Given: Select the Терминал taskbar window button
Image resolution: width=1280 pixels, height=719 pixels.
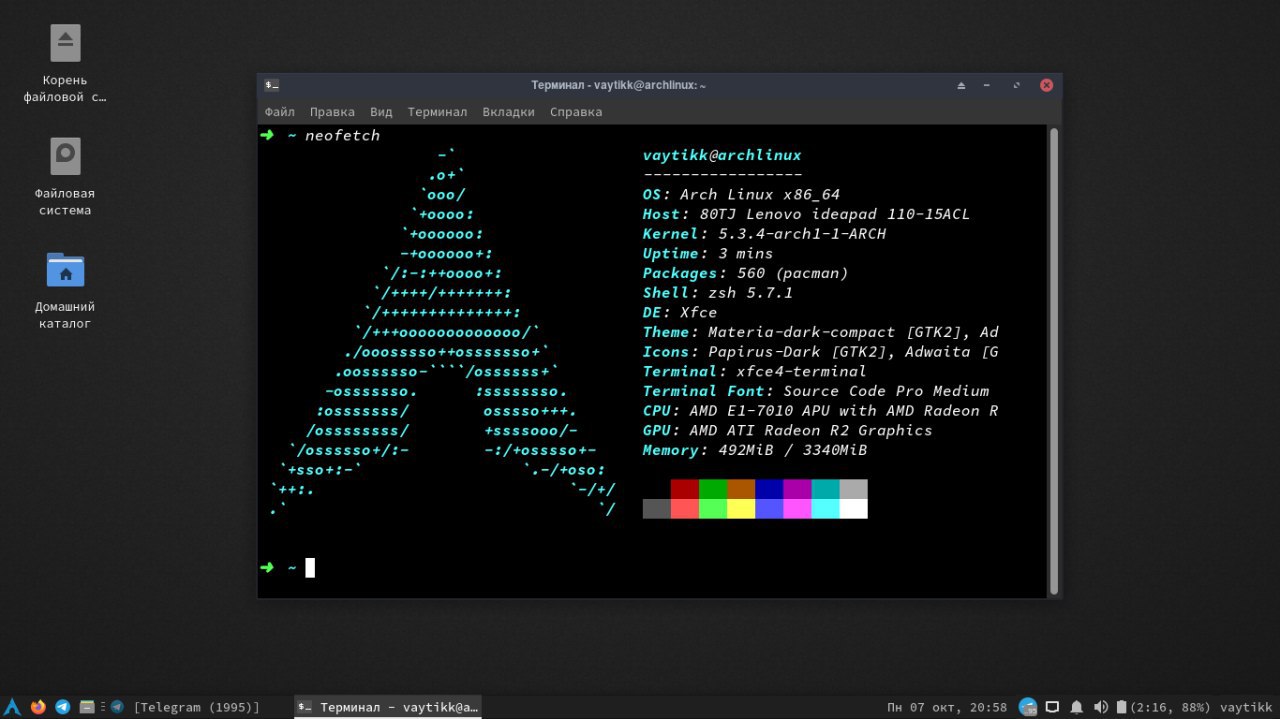Looking at the screenshot, I should point(388,707).
